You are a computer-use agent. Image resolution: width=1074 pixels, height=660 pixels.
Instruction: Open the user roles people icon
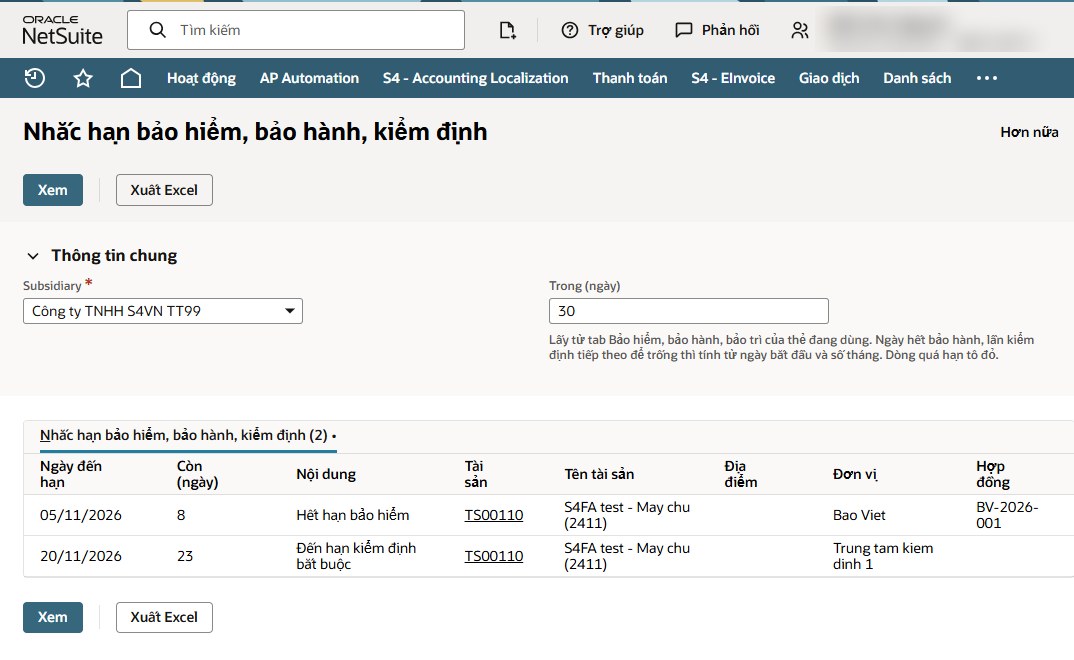point(799,30)
